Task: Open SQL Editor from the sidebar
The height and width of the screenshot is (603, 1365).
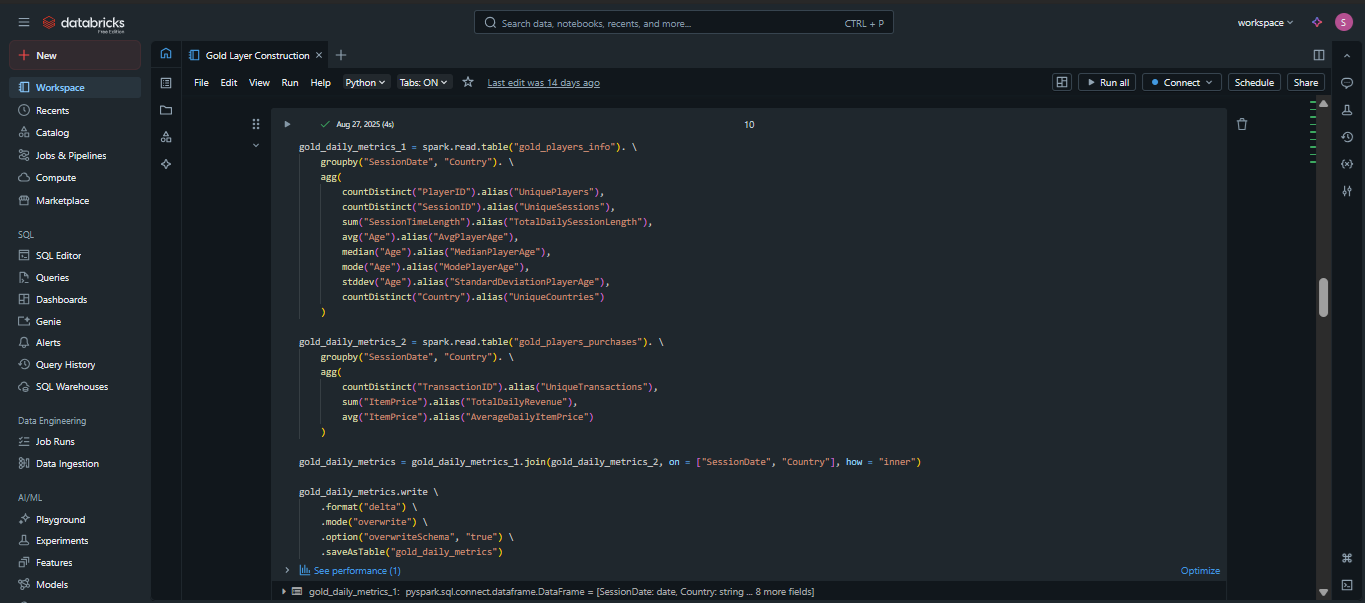Action: pyautogui.click(x=58, y=255)
